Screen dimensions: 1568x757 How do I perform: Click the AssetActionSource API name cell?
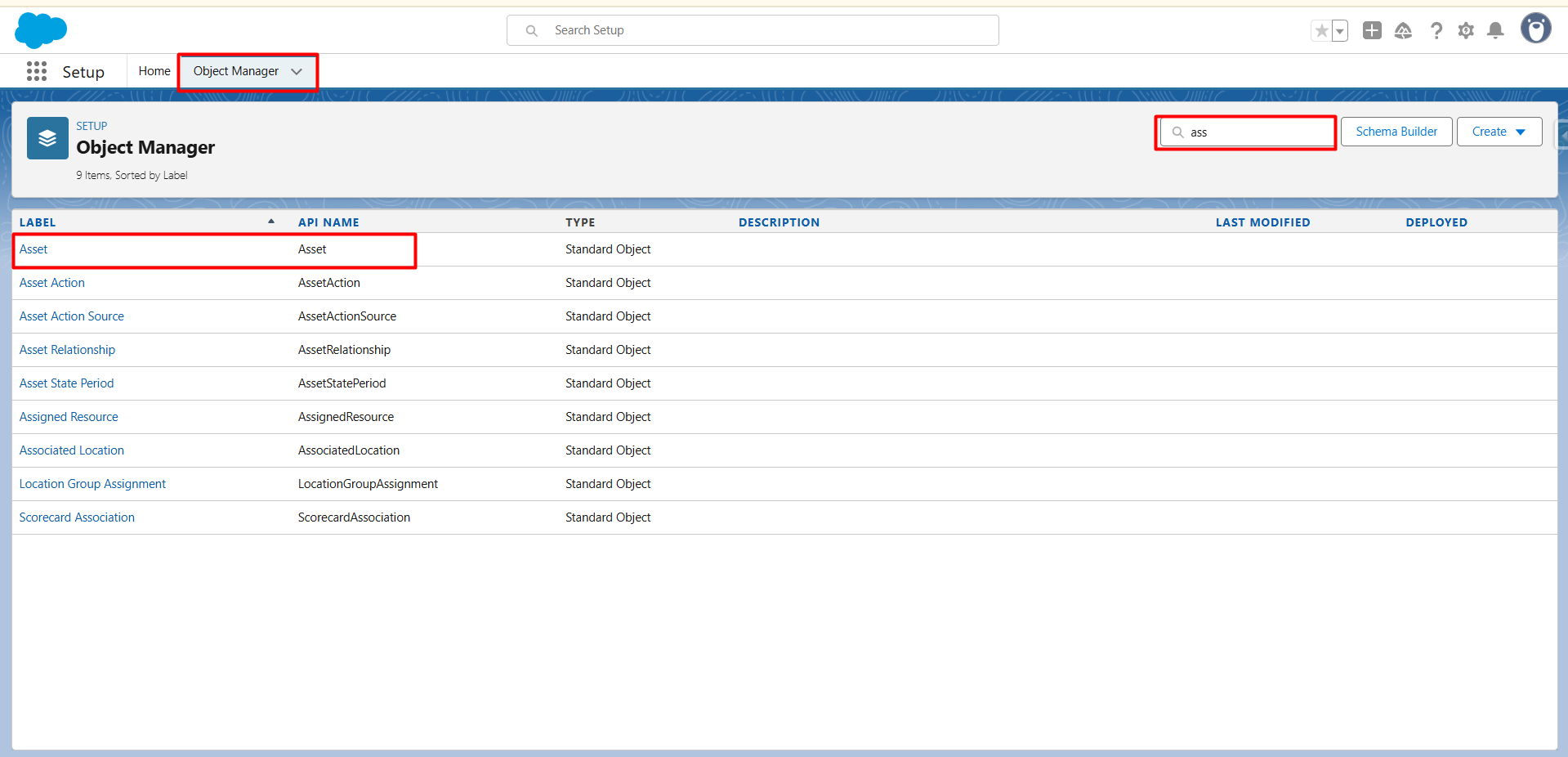[347, 316]
